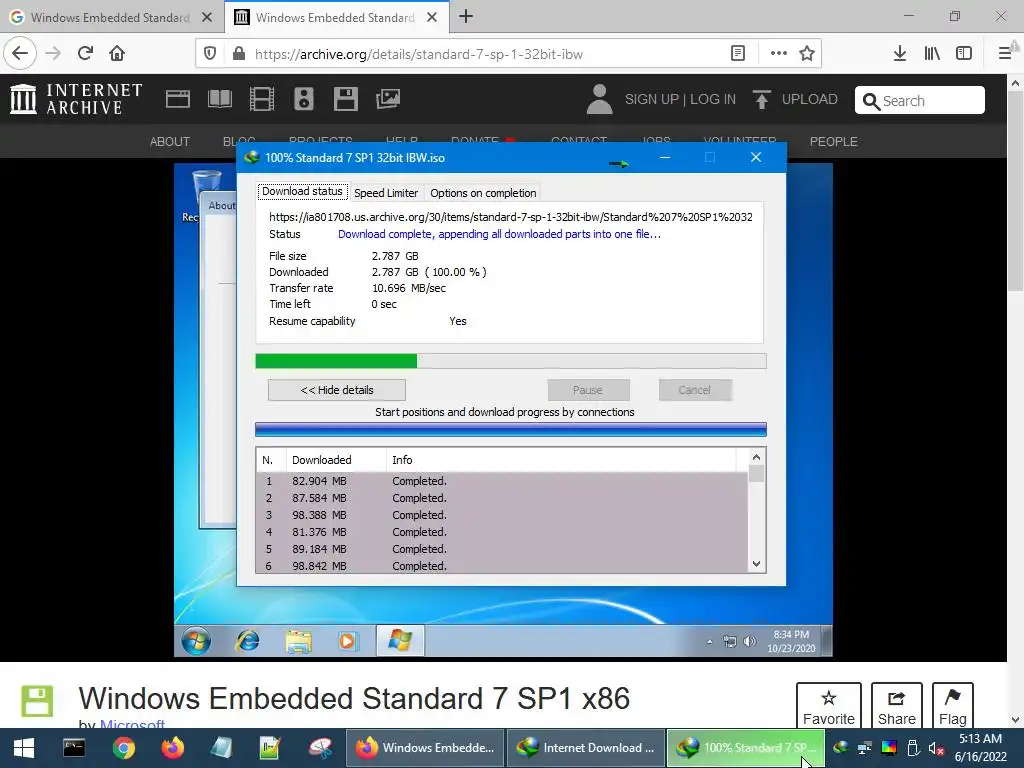The width and height of the screenshot is (1024, 768).
Task: Click the download source URL text
Action: tap(511, 217)
